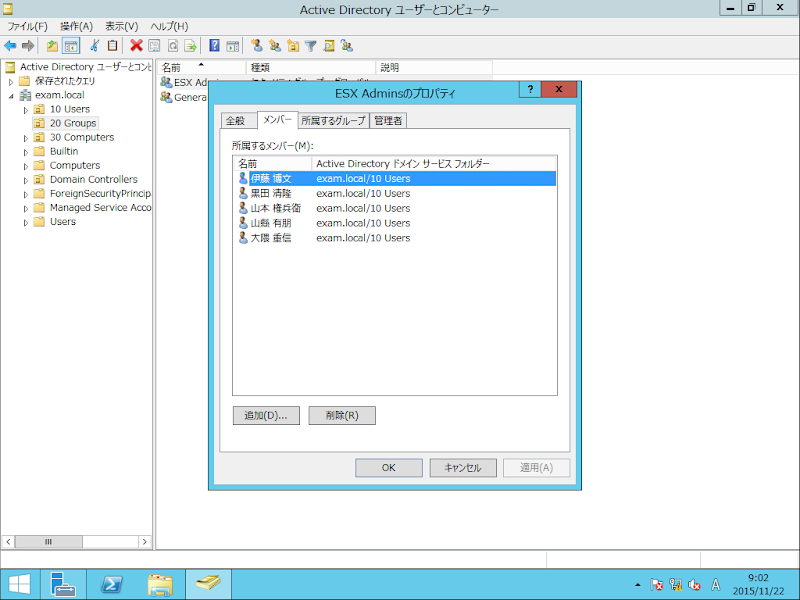The image size is (800, 600).
Task: Sort members by the 名前 column header in dialog
Action: [272, 164]
